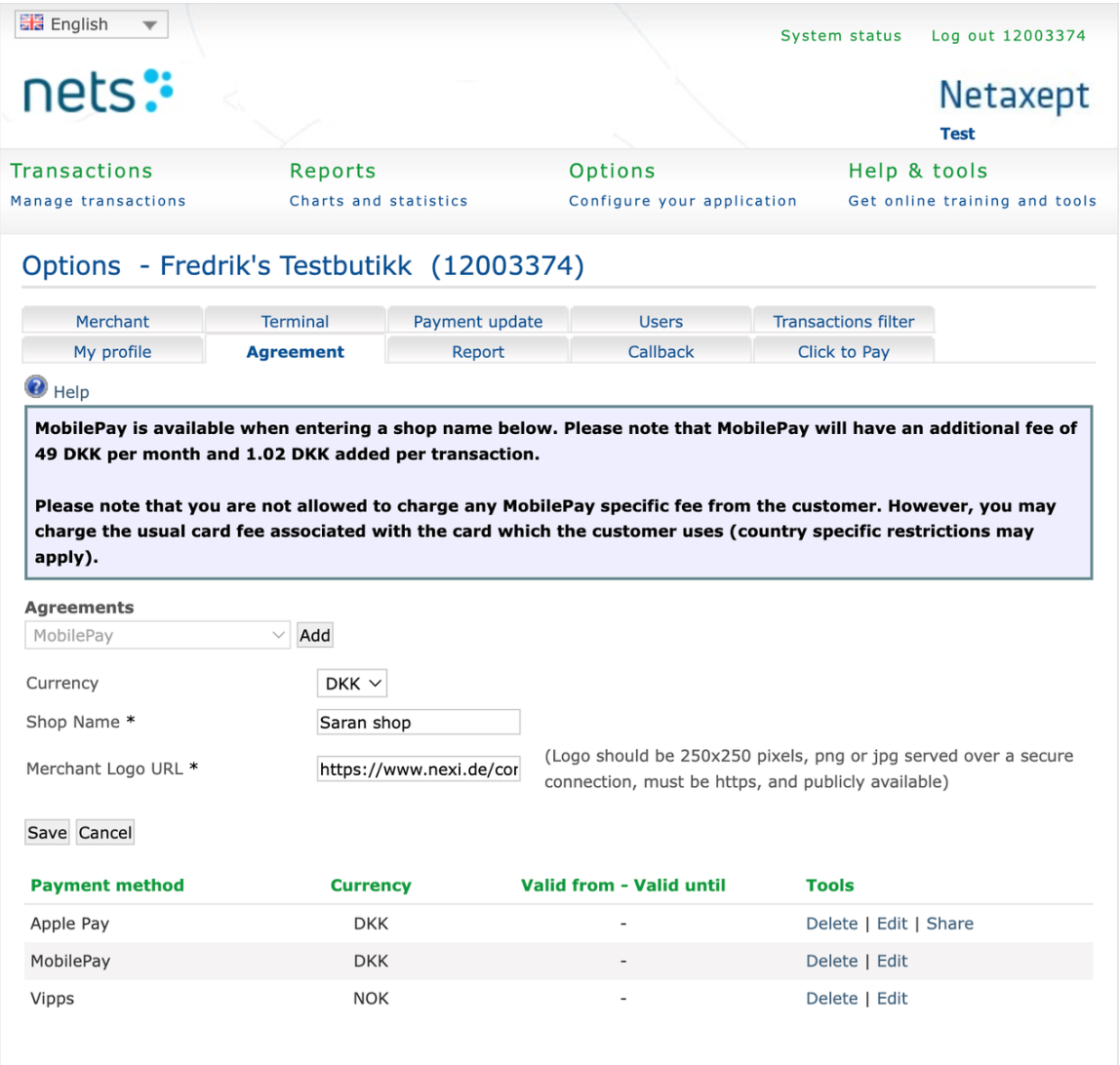This screenshot has width=1120, height=1065.
Task: Switch to the Merchant tab
Action: [112, 321]
